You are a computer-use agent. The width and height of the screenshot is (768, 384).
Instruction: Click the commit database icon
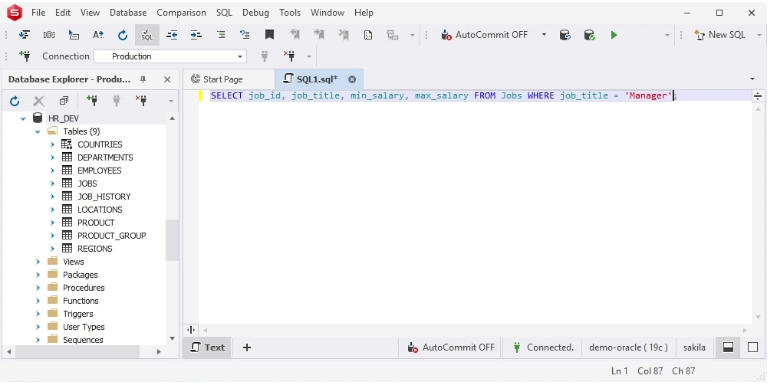589,35
